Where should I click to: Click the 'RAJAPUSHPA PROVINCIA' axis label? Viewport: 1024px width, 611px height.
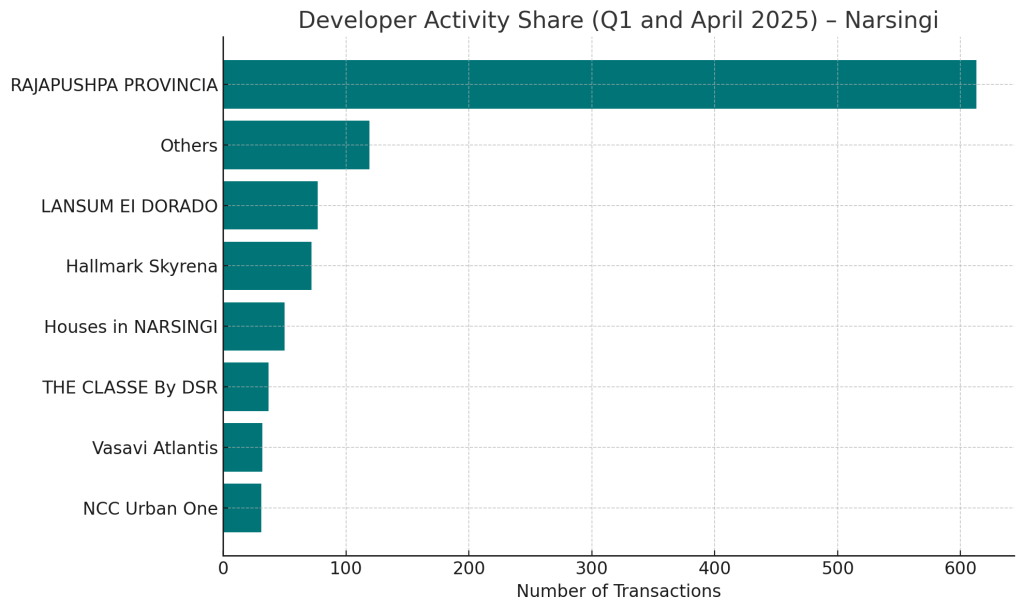(114, 86)
